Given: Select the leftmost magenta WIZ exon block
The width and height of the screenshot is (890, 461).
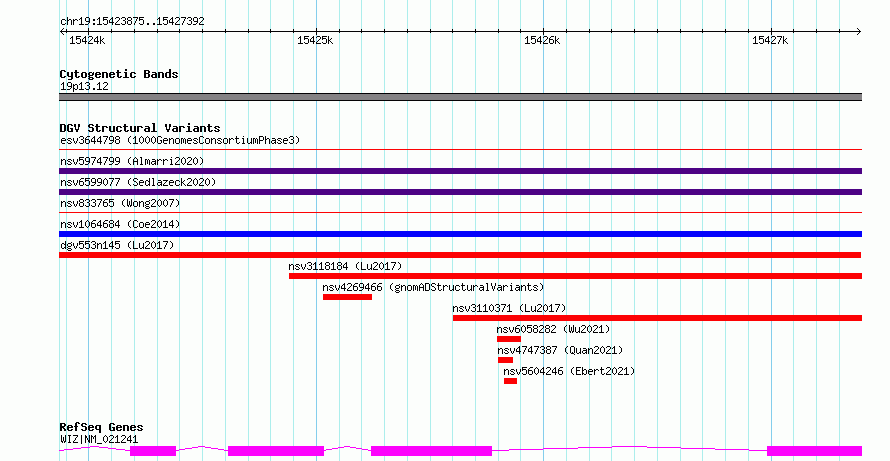Looking at the screenshot, I should tap(153, 451).
